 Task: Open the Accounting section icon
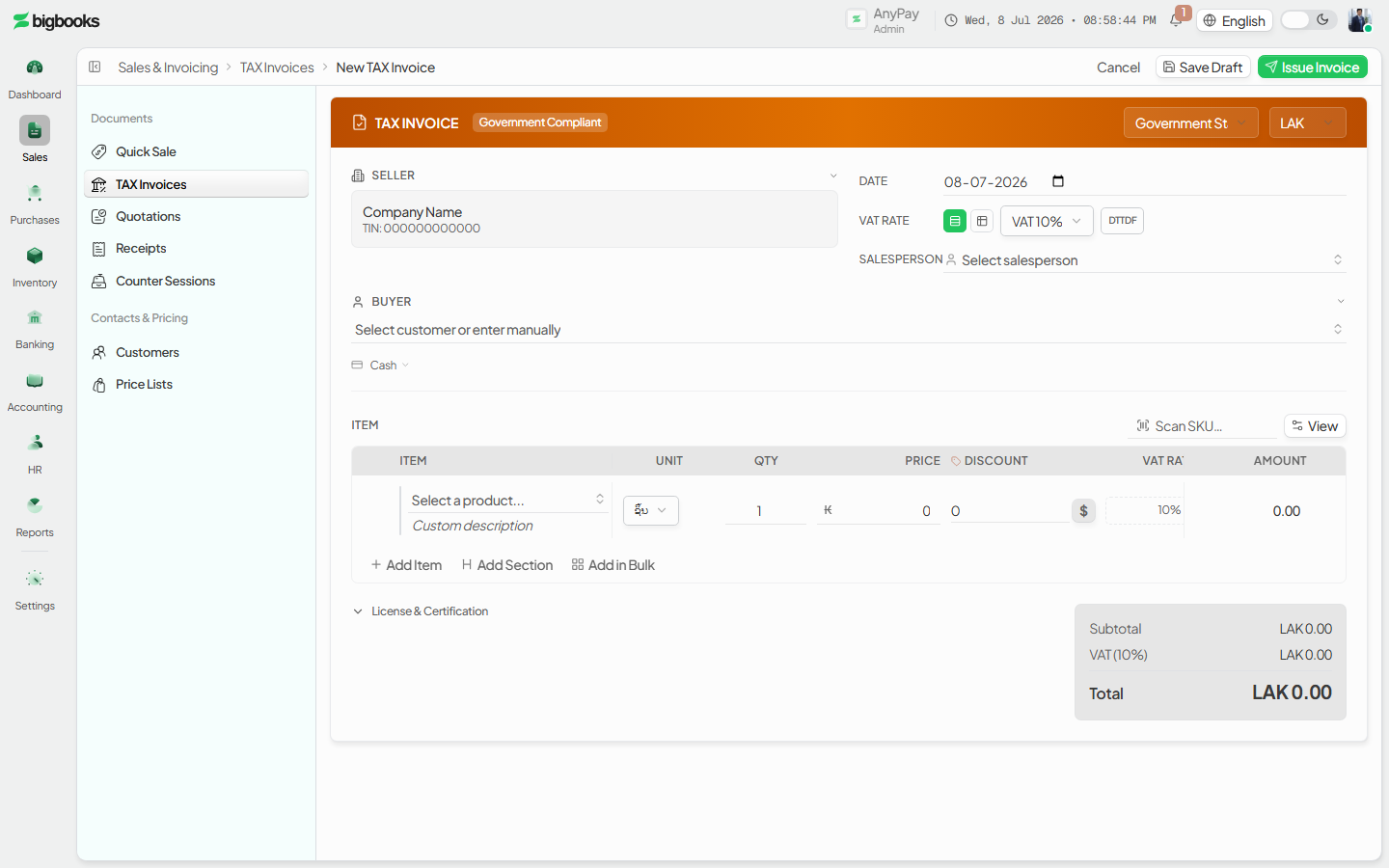35,380
